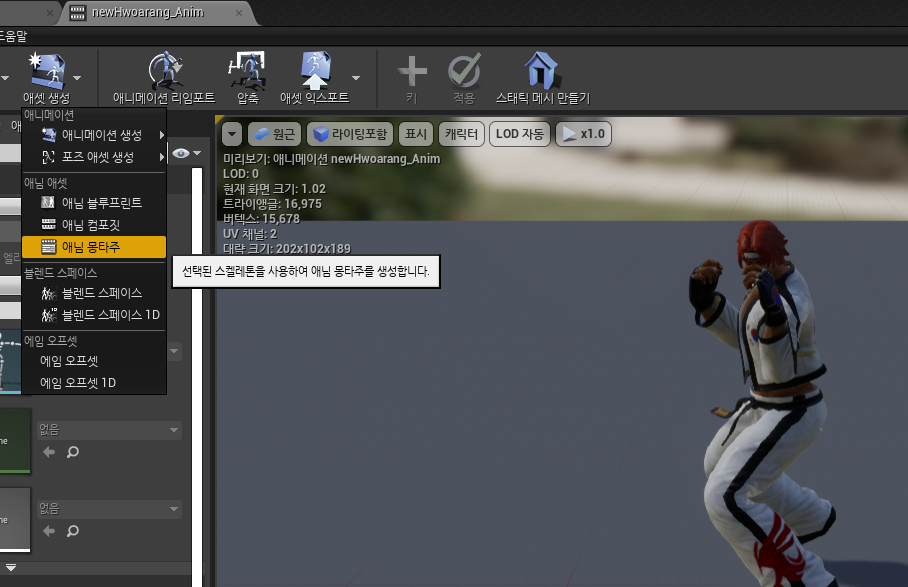Click upper slot's use-selected arrow icon

click(x=49, y=452)
